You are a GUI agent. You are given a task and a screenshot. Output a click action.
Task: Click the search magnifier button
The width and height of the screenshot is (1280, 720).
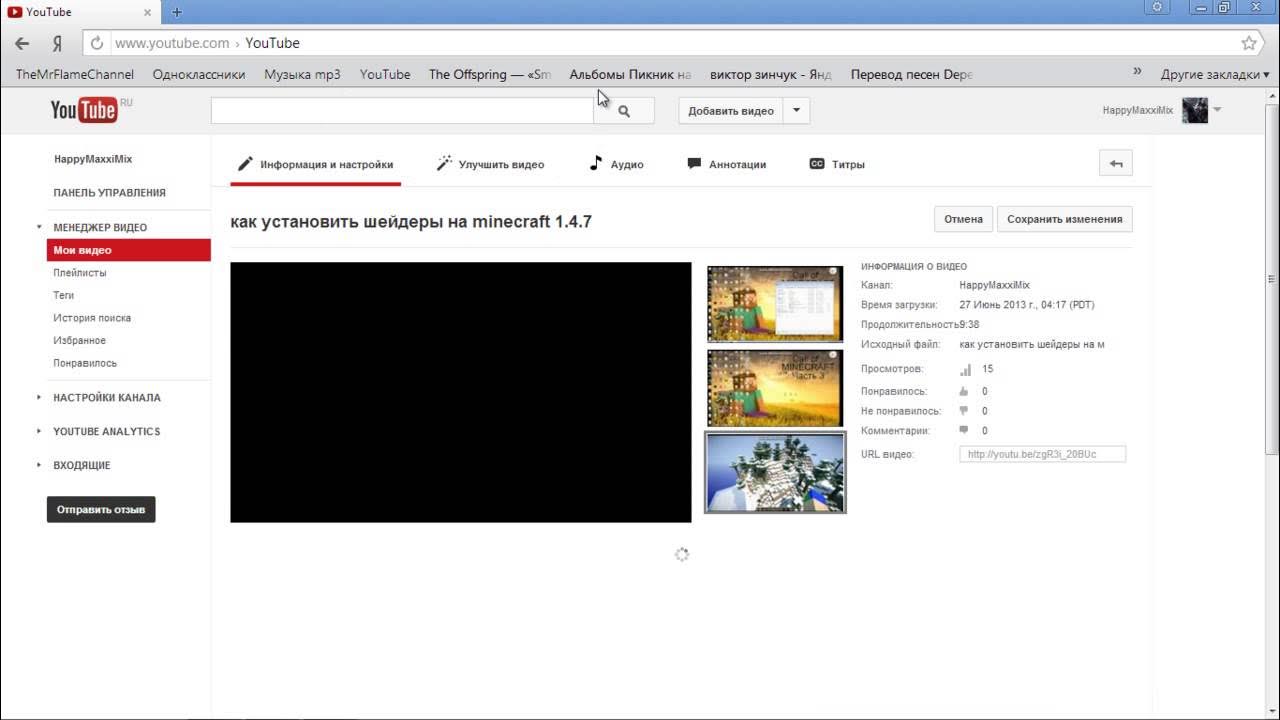coord(624,111)
